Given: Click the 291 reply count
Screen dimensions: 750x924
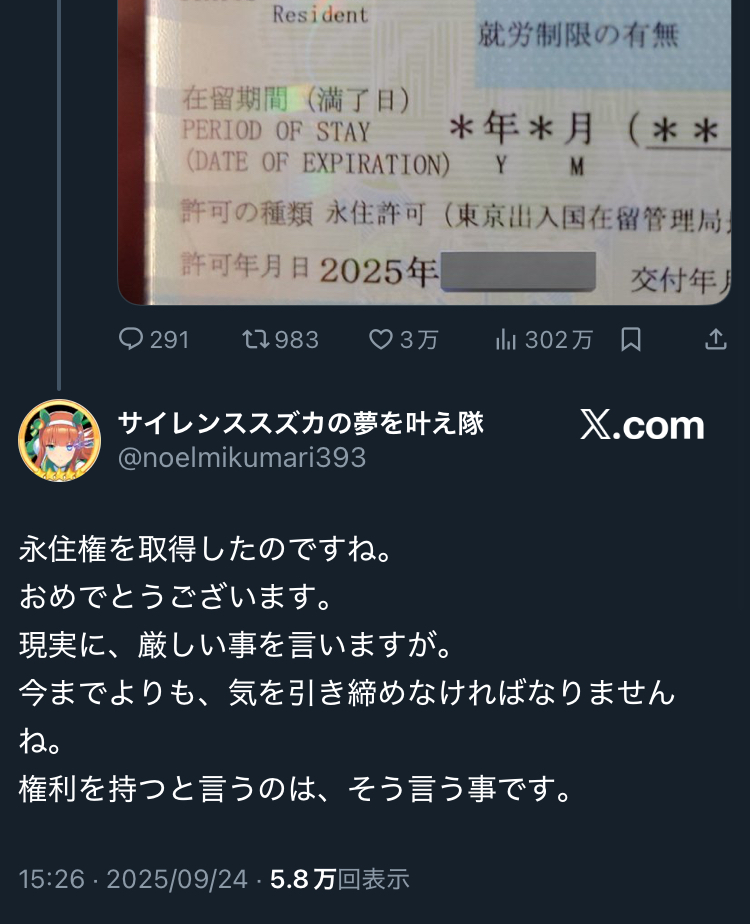Looking at the screenshot, I should (169, 340).
